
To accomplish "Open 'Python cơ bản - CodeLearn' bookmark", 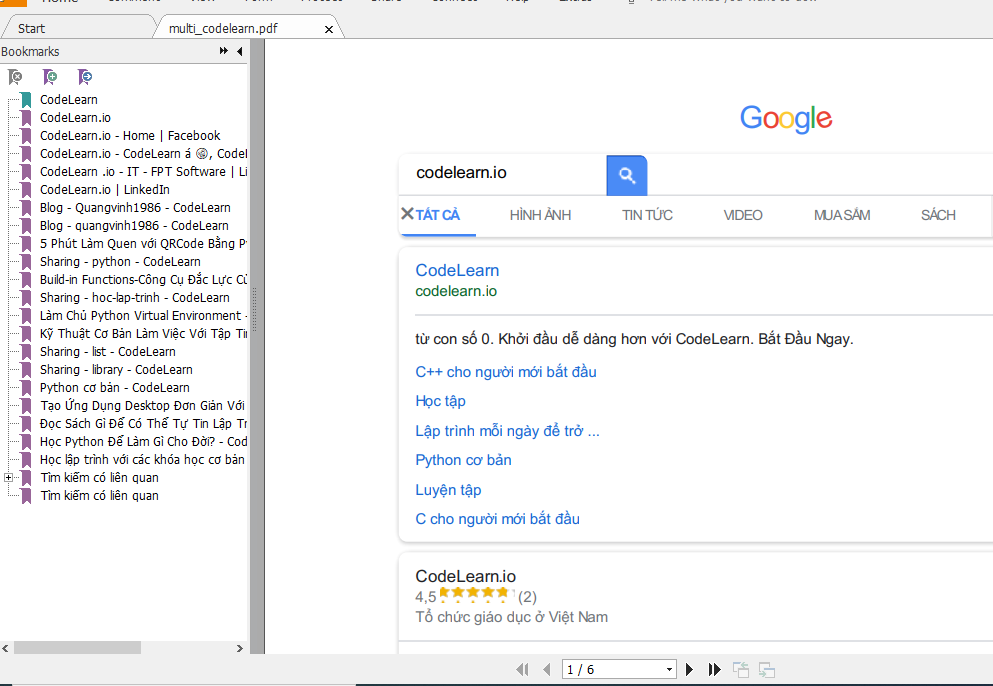I will coord(114,388).
